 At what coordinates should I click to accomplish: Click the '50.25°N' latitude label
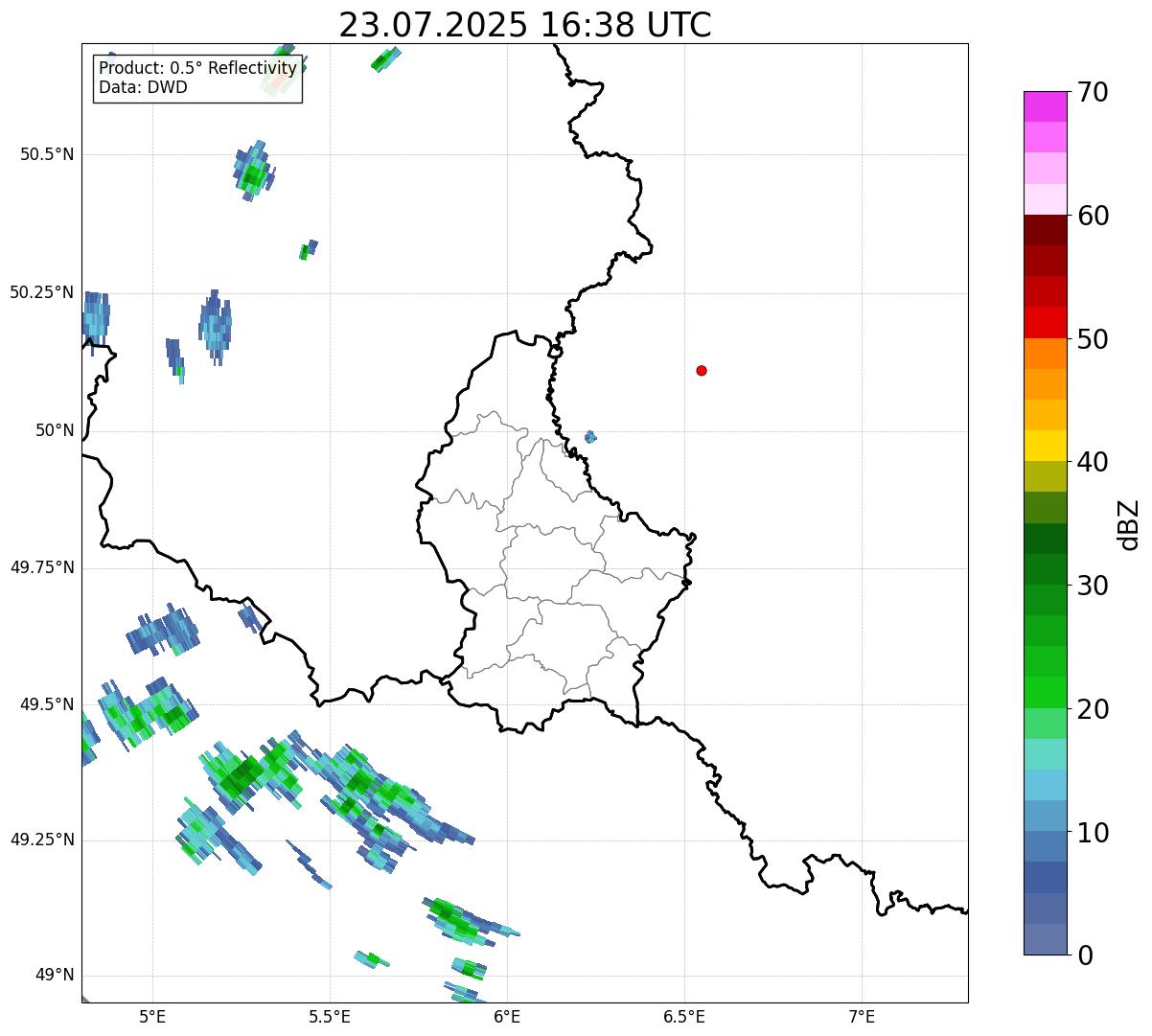coord(42,292)
